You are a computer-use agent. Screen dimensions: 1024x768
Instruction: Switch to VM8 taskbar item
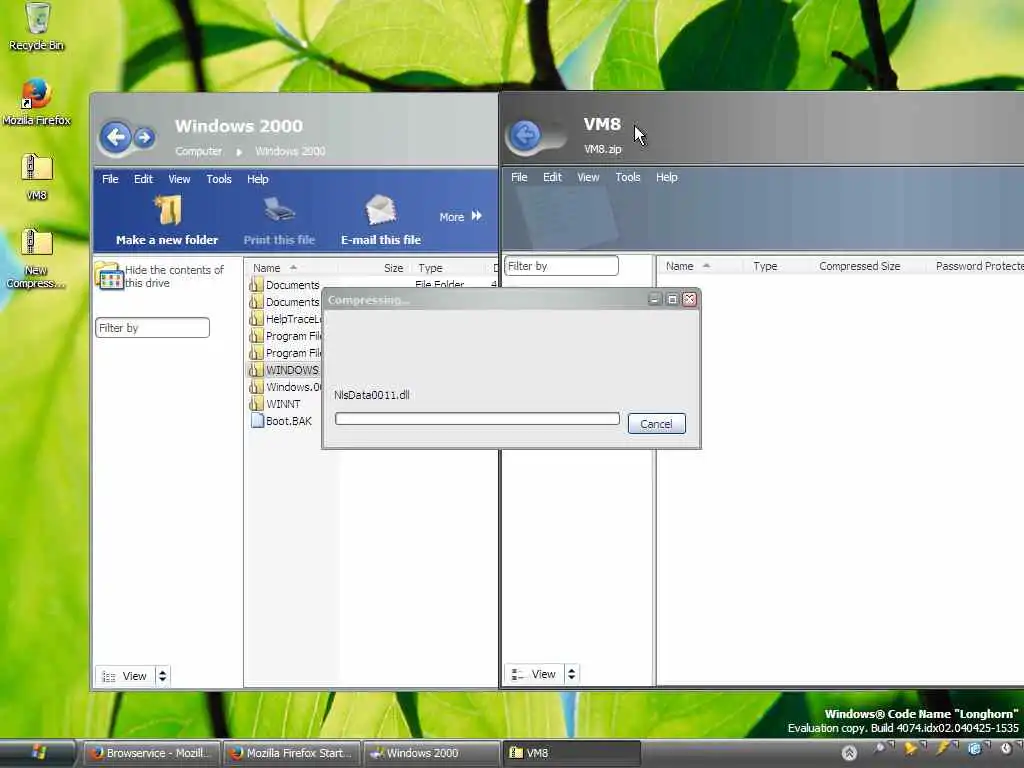[x=571, y=753]
